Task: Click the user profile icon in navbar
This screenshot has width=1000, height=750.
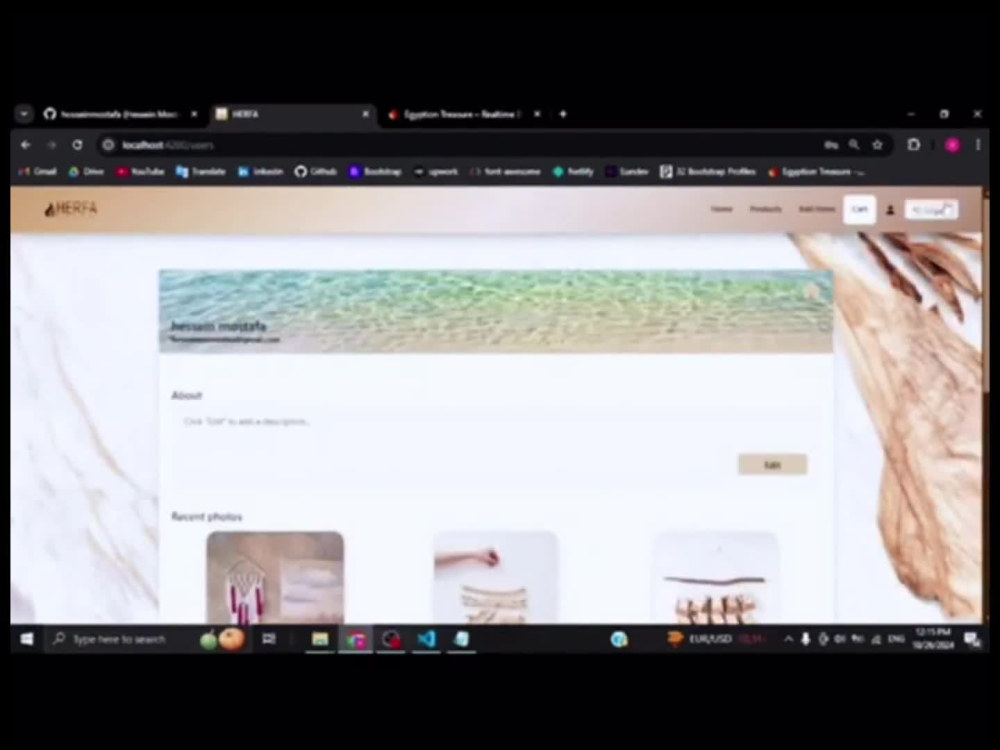Action: coord(890,210)
